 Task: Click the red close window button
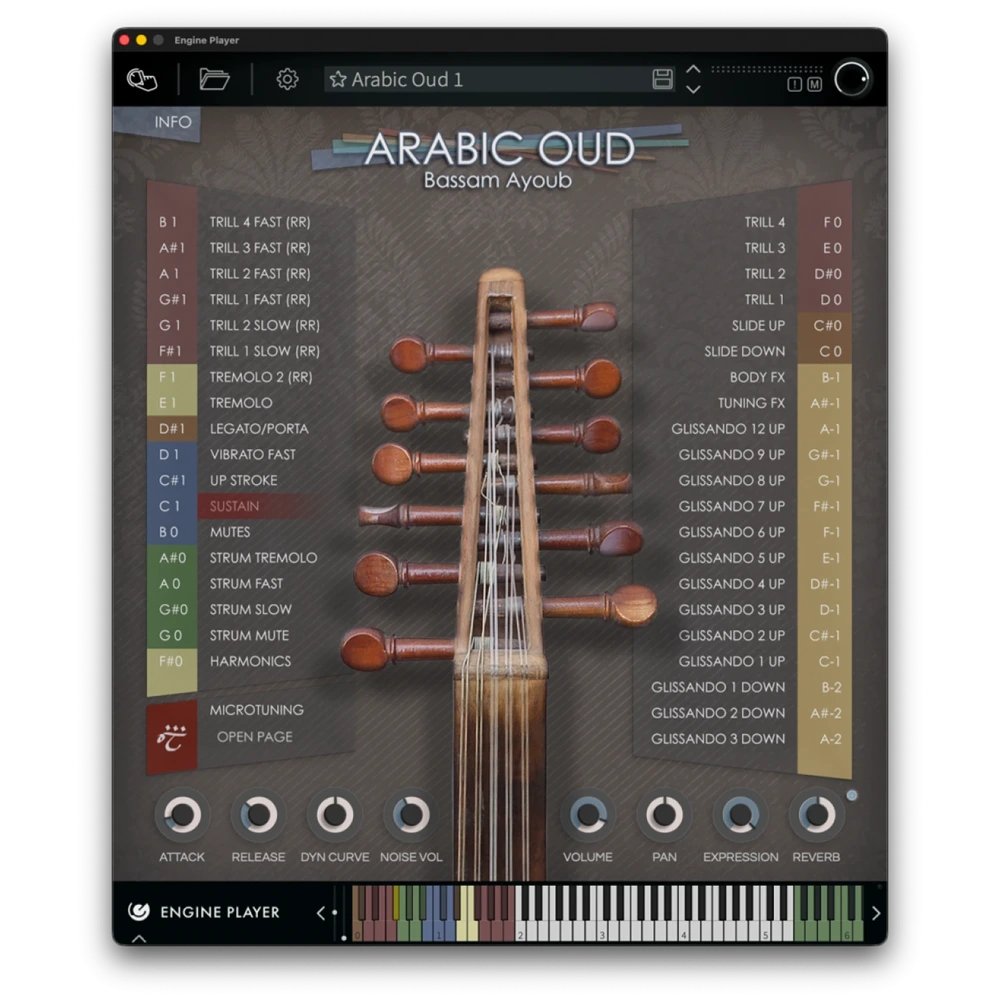point(124,40)
